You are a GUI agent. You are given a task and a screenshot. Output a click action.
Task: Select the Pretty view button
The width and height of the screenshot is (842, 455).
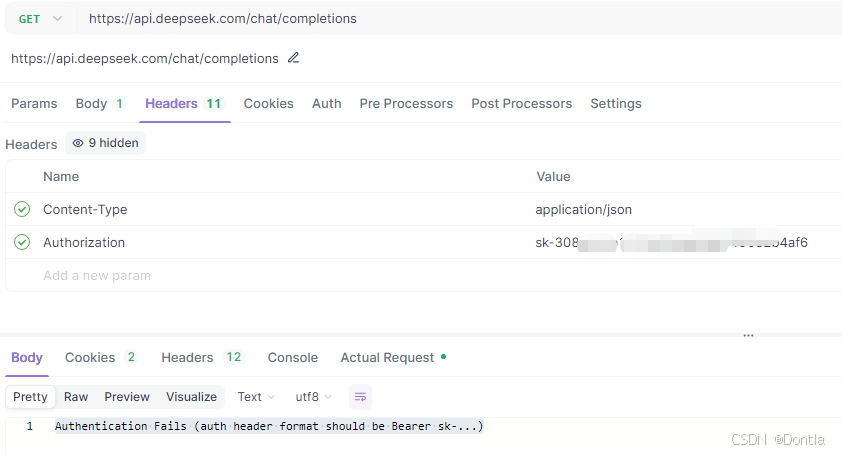[31, 396]
